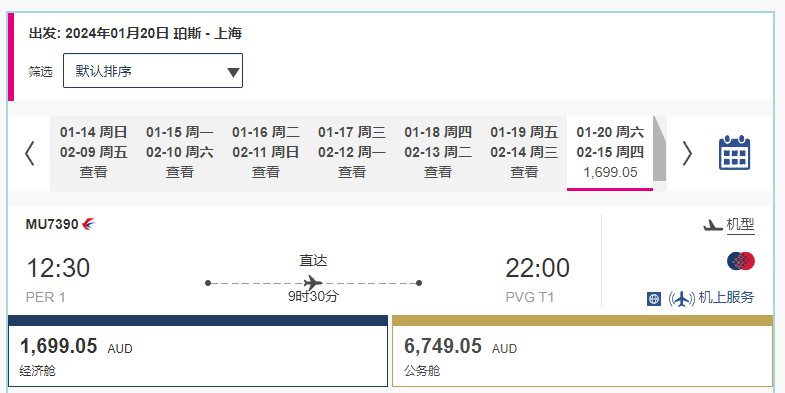Viewport: 785px width, 393px height.
Task: Show next dates with right chevron
Action: pyautogui.click(x=687, y=153)
